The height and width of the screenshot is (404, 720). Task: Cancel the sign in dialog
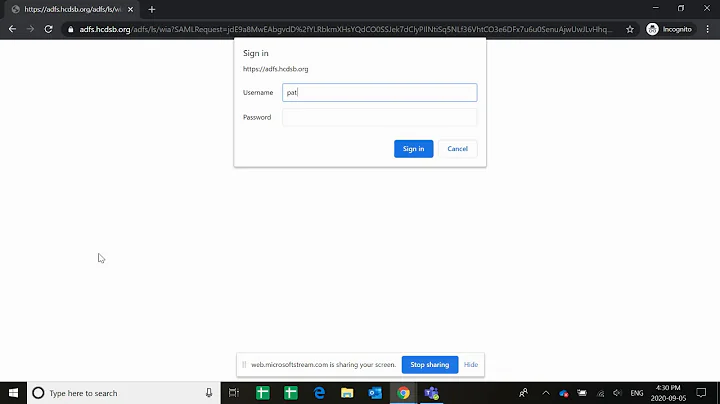pyautogui.click(x=457, y=149)
